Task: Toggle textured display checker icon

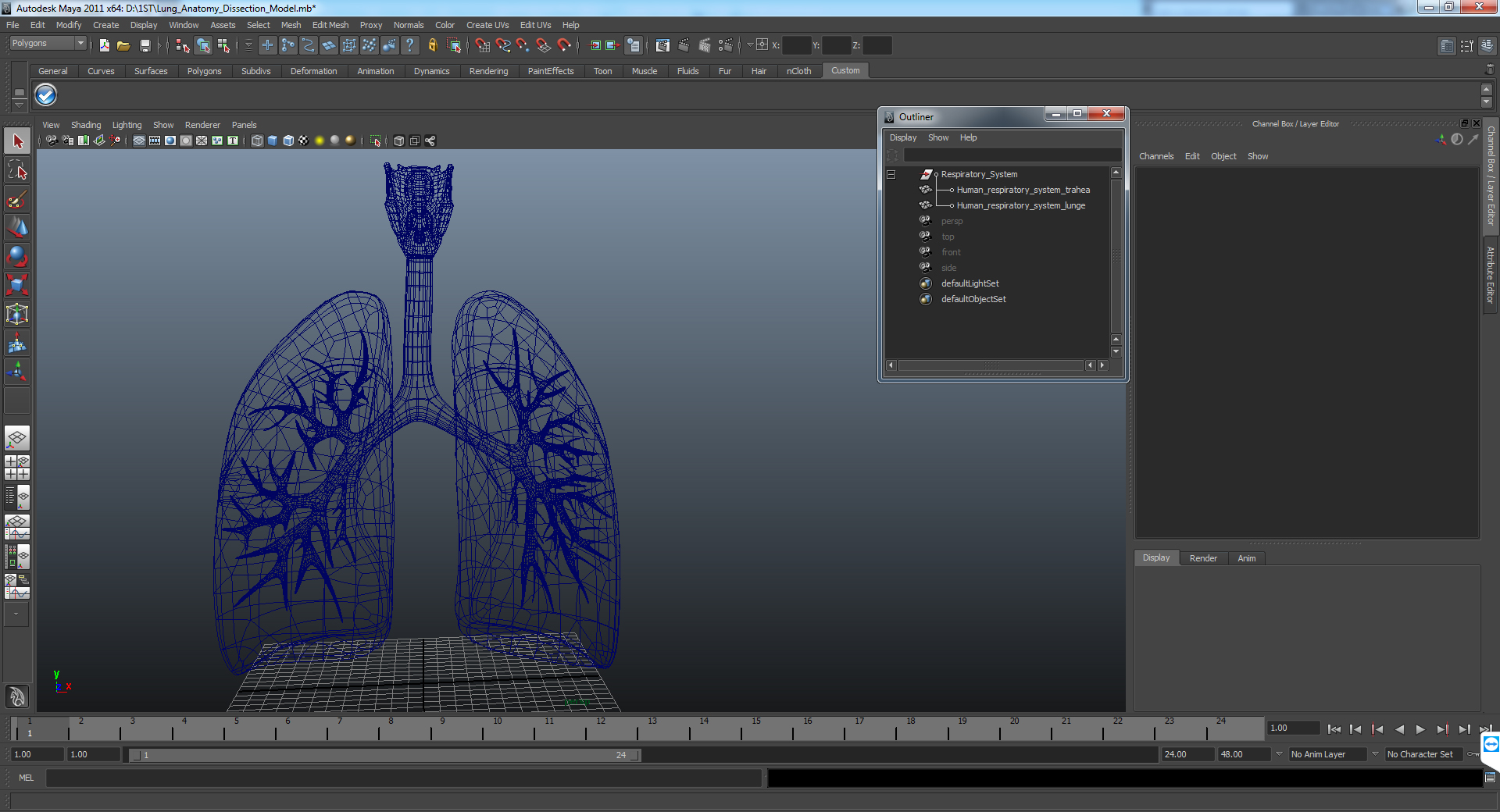Action: 304,141
